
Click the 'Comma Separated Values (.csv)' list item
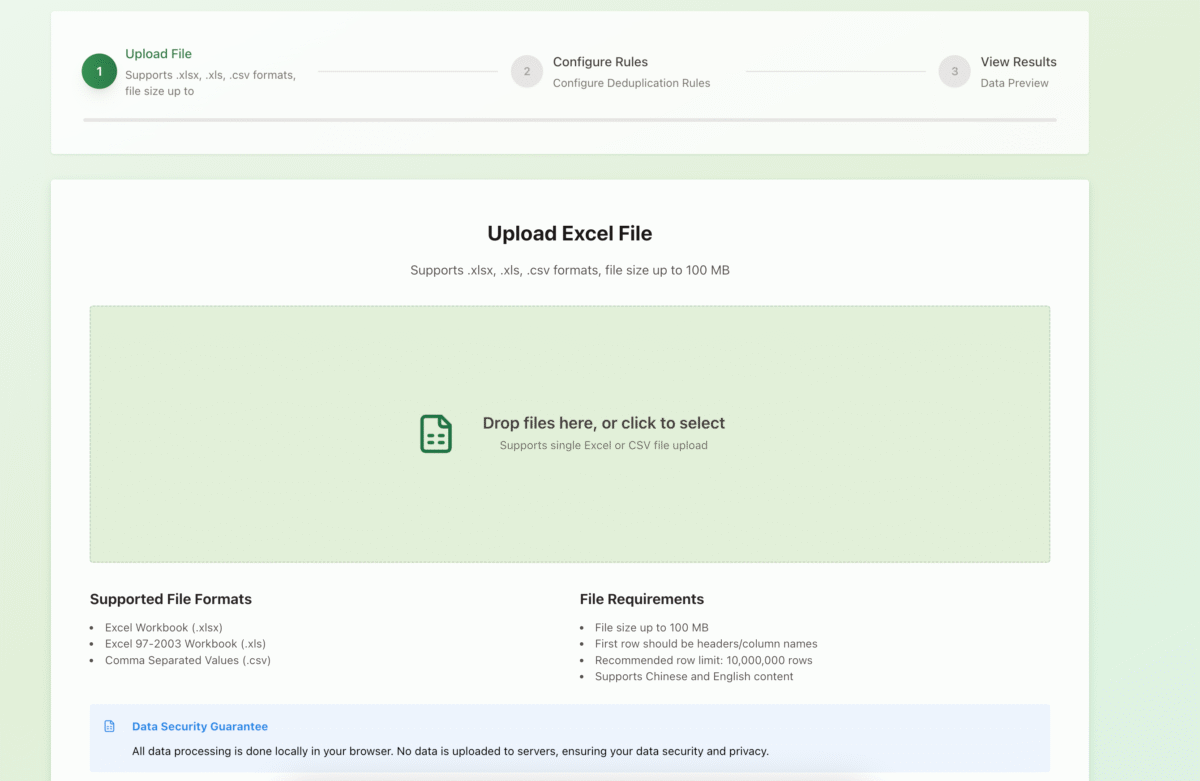188,660
